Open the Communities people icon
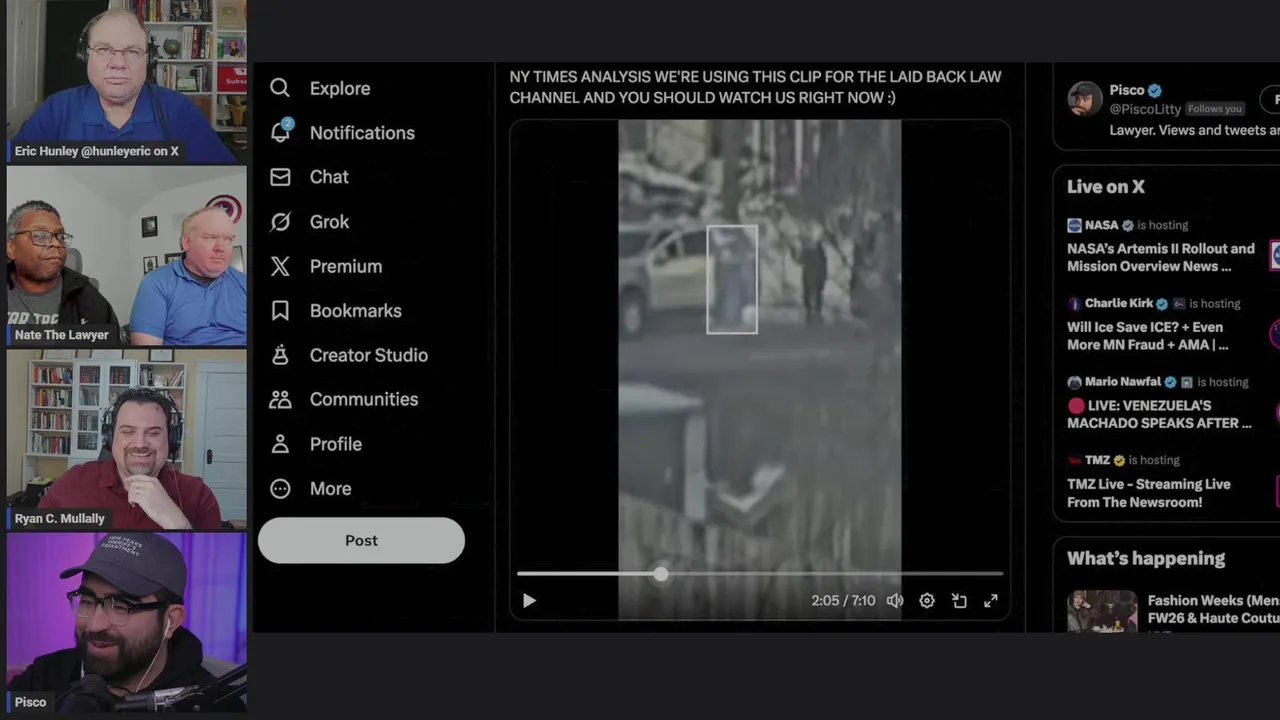 [280, 399]
